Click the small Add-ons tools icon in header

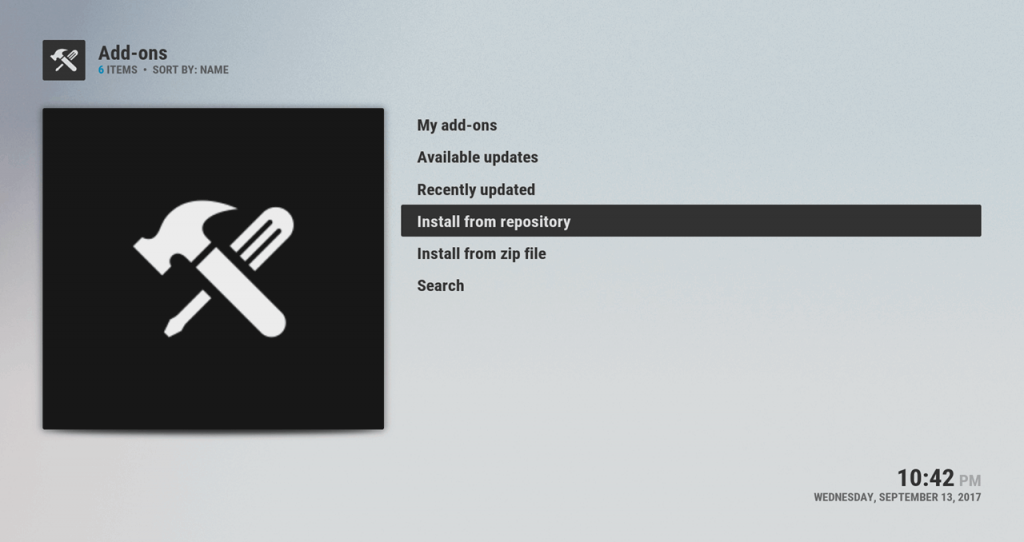(64, 60)
